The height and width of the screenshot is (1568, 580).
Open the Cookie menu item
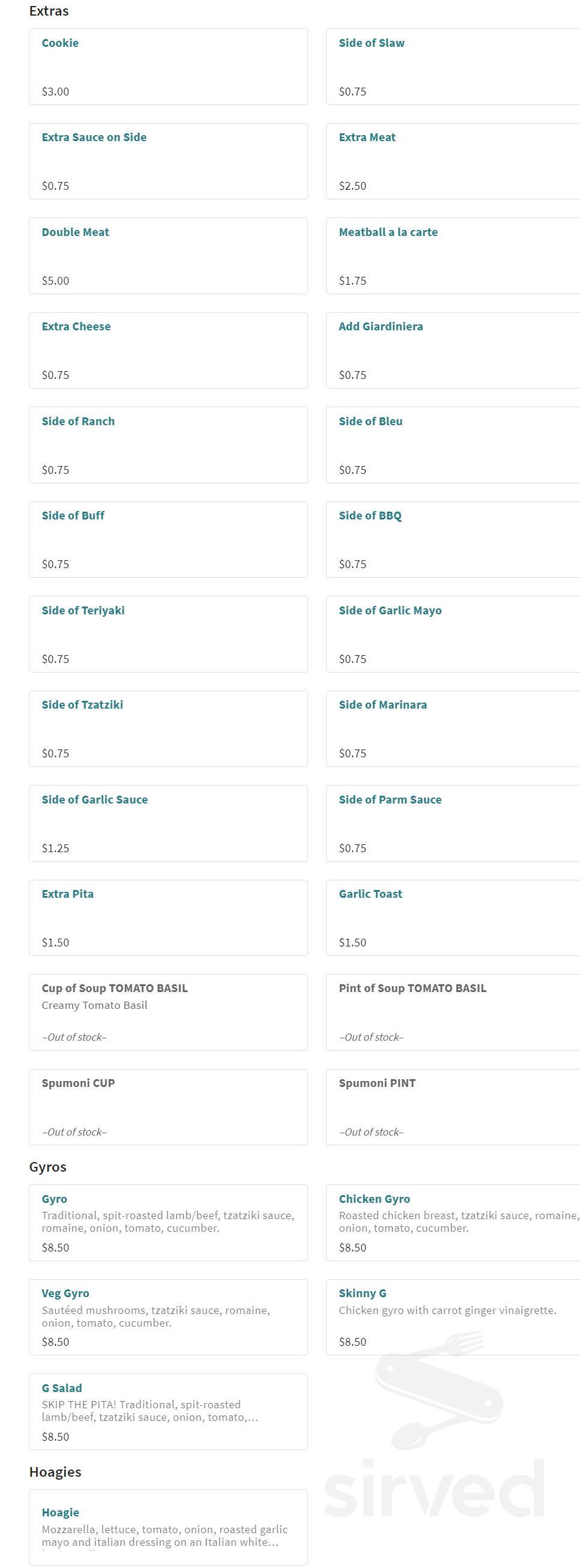[x=168, y=66]
